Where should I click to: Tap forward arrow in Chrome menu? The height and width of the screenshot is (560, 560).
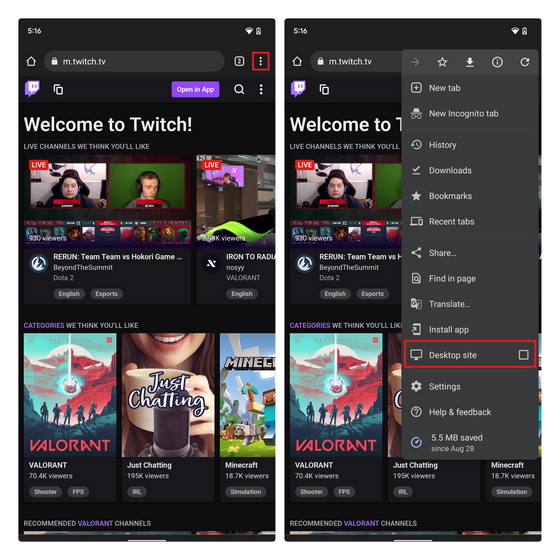point(415,62)
